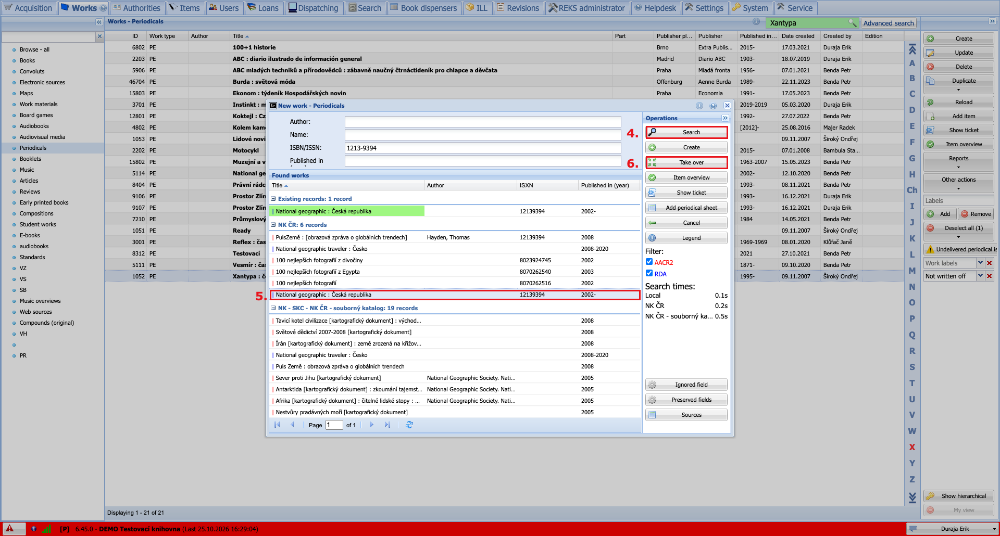This screenshot has height=536, width=1000.
Task: Click the magnifier icon in the Xantypa search box
Action: (852, 23)
